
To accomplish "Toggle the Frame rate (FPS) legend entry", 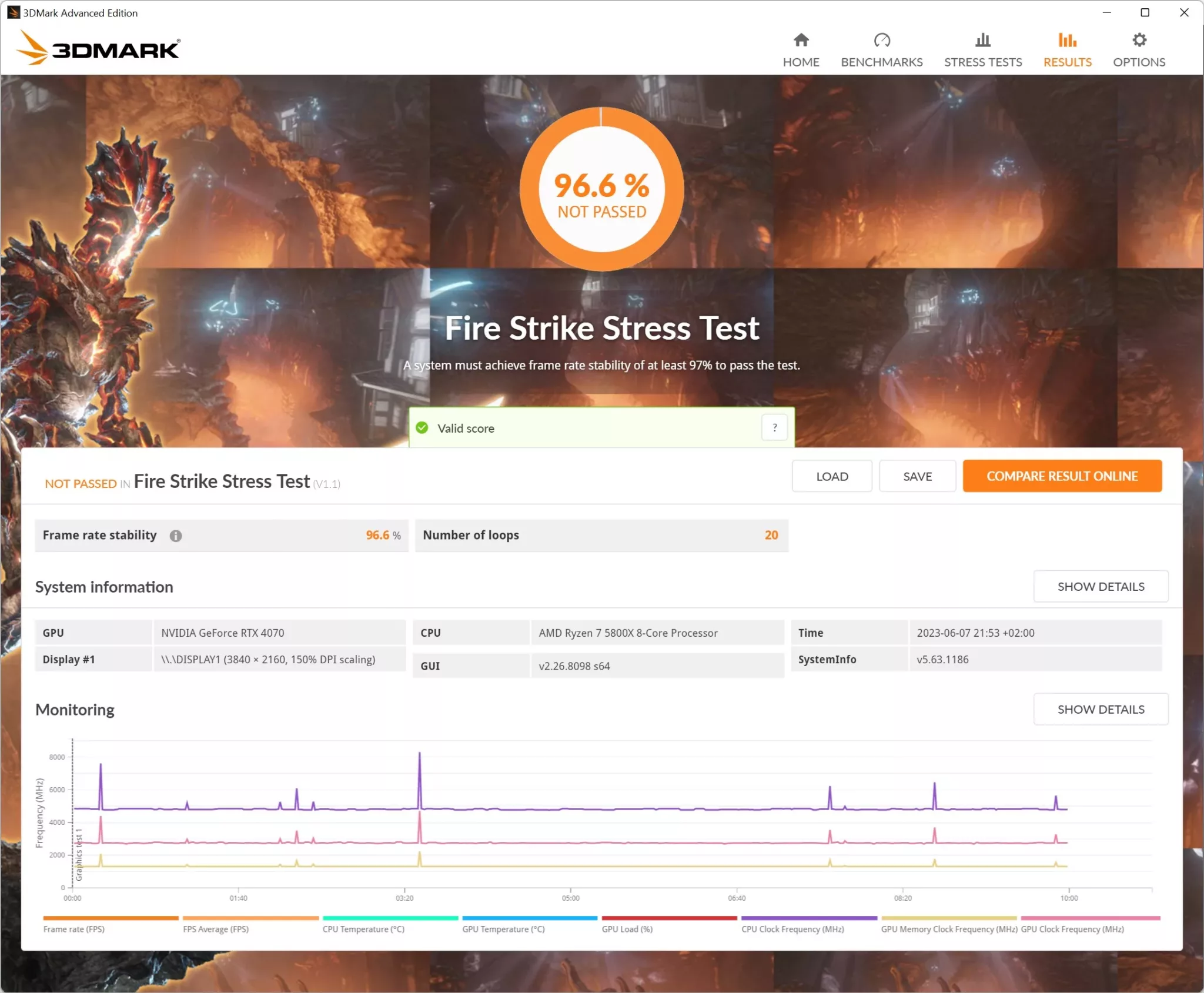I will (x=73, y=929).
